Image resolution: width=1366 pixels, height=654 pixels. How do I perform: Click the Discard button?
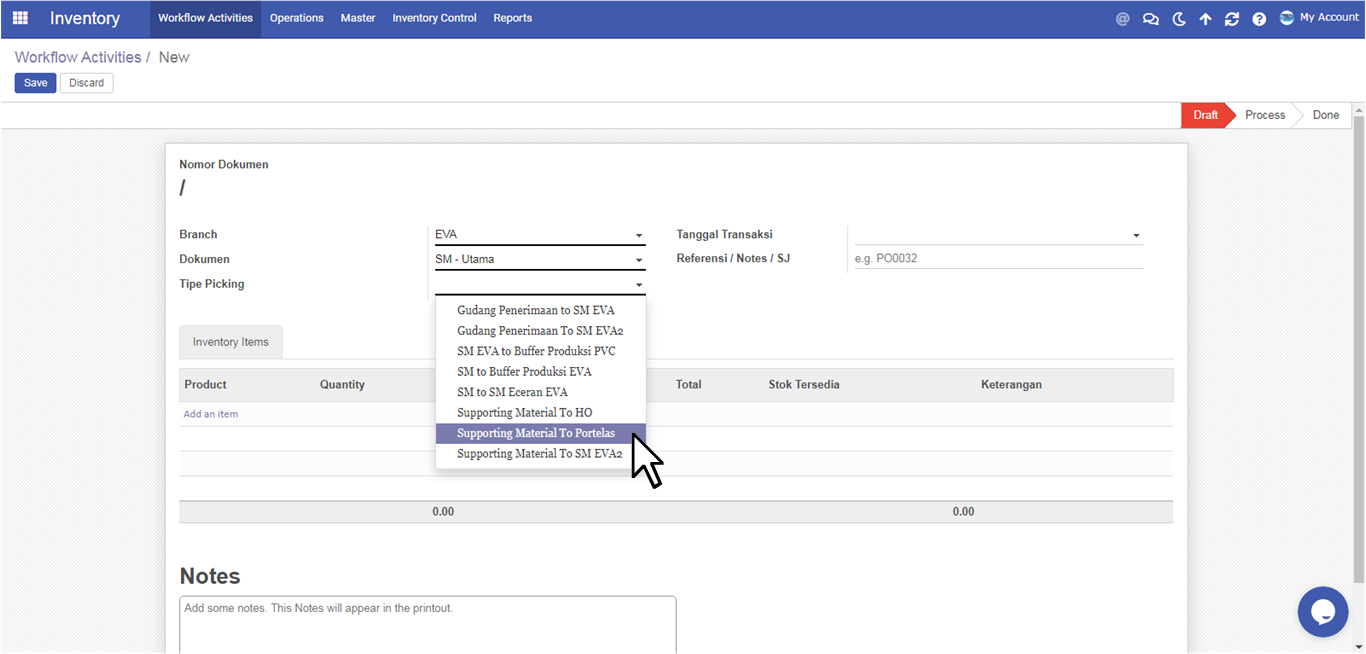tap(87, 83)
